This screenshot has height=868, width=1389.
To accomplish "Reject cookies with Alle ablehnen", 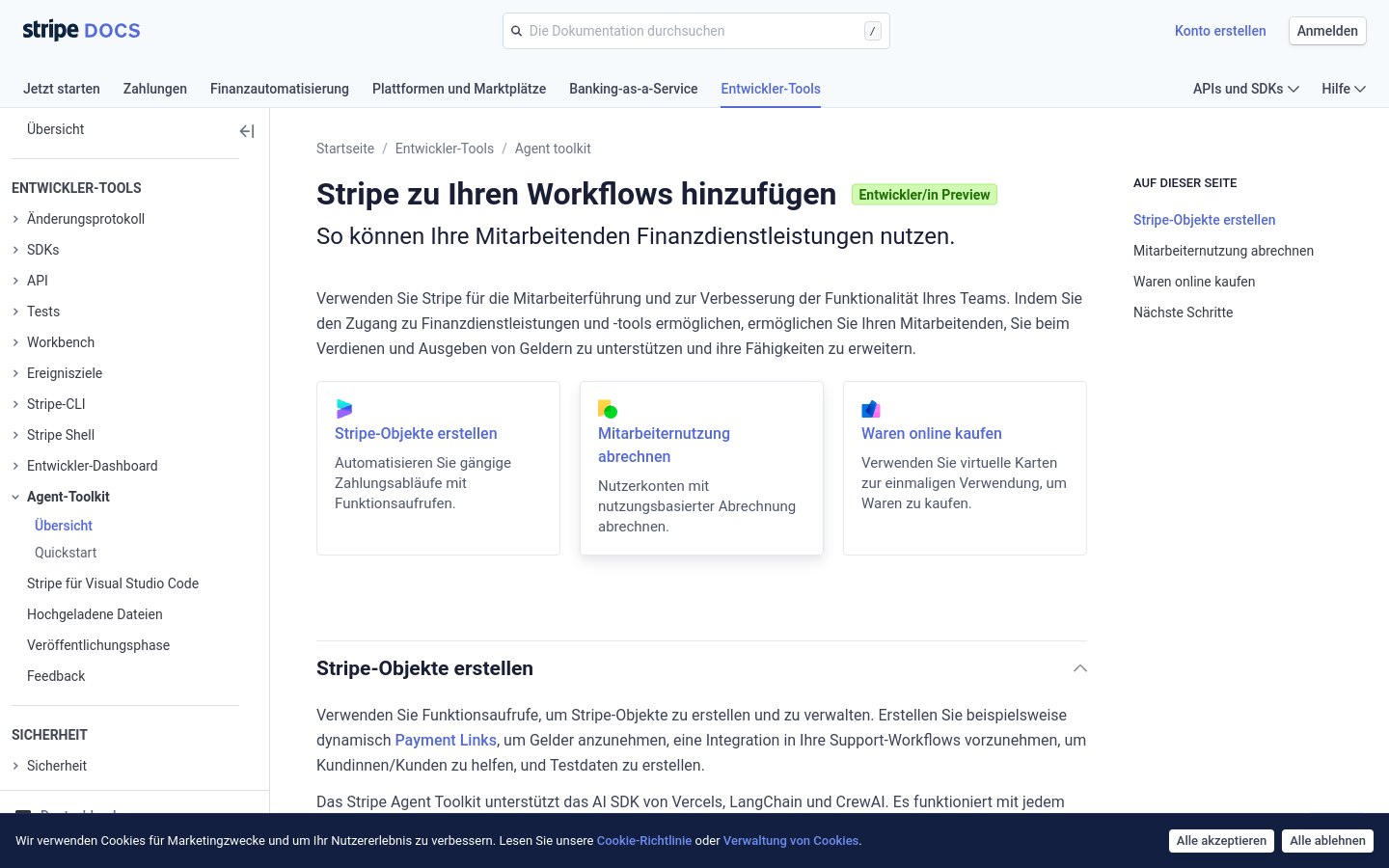I will coord(1327,841).
